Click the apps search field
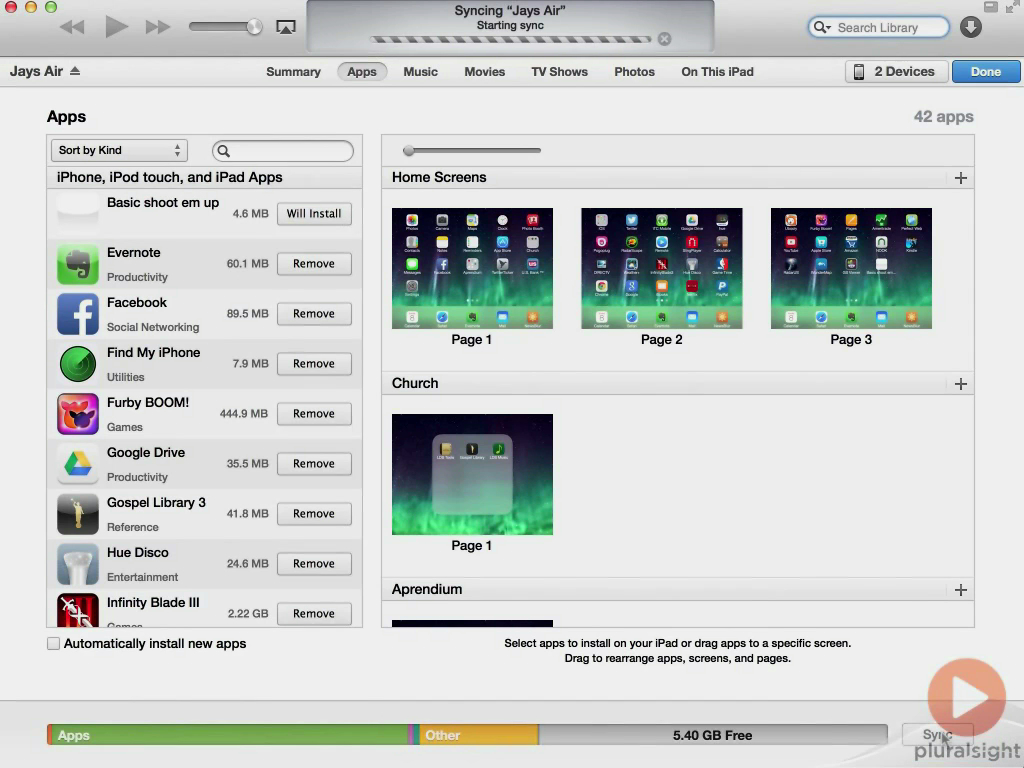 [283, 151]
